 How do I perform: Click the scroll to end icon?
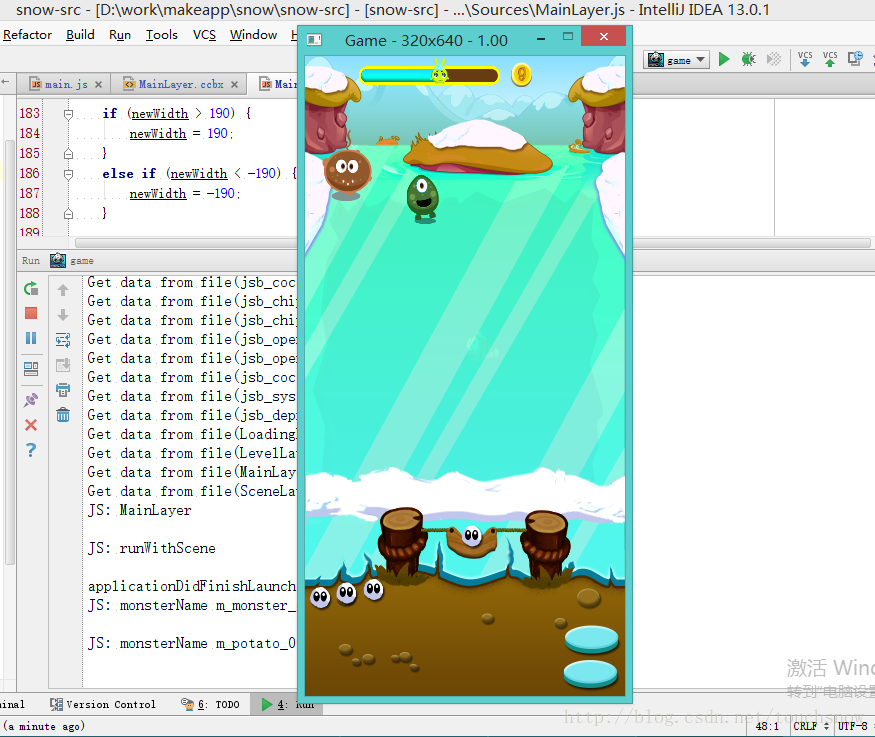(63, 365)
